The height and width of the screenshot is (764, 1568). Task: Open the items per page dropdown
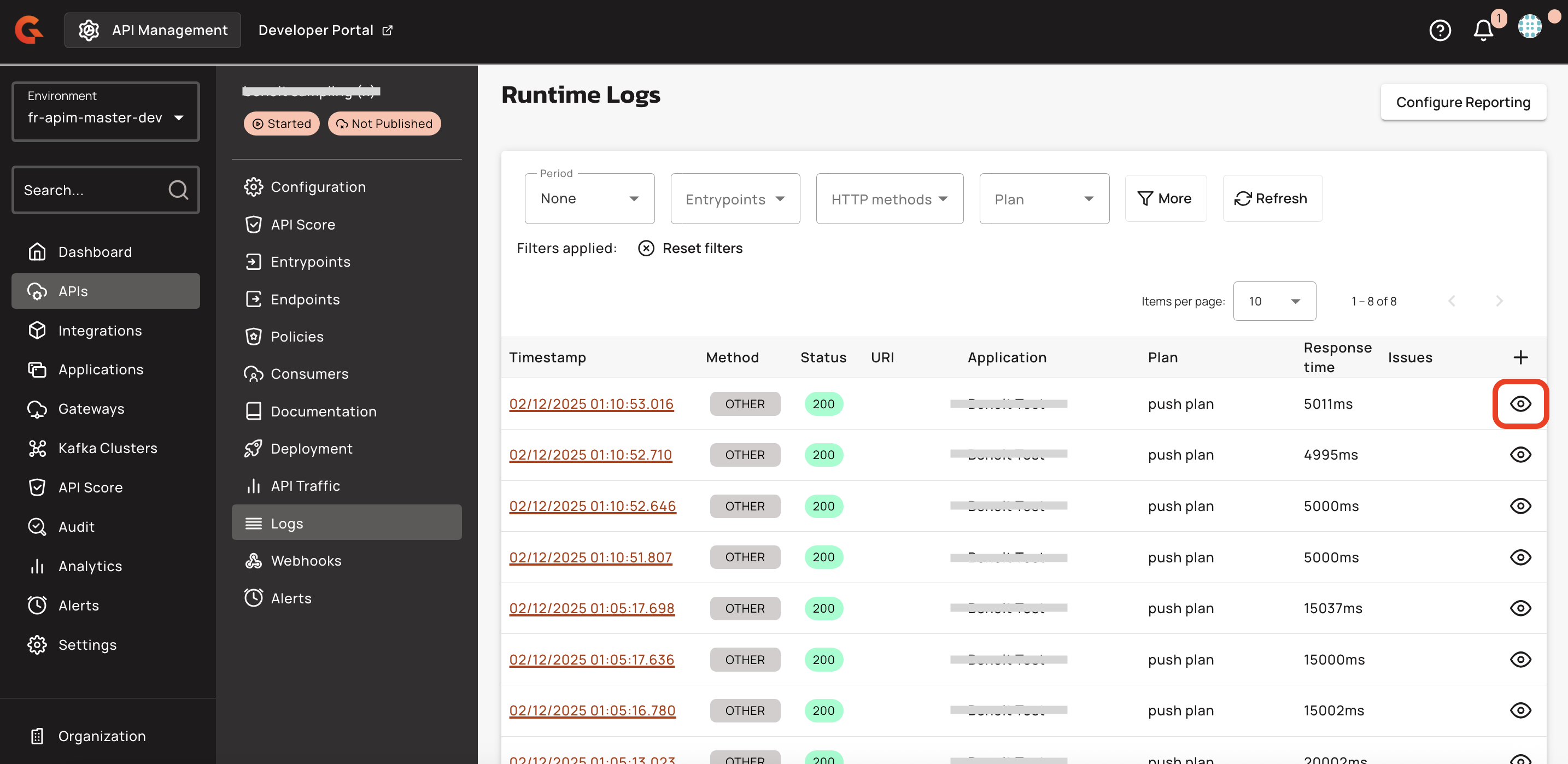coord(1274,301)
